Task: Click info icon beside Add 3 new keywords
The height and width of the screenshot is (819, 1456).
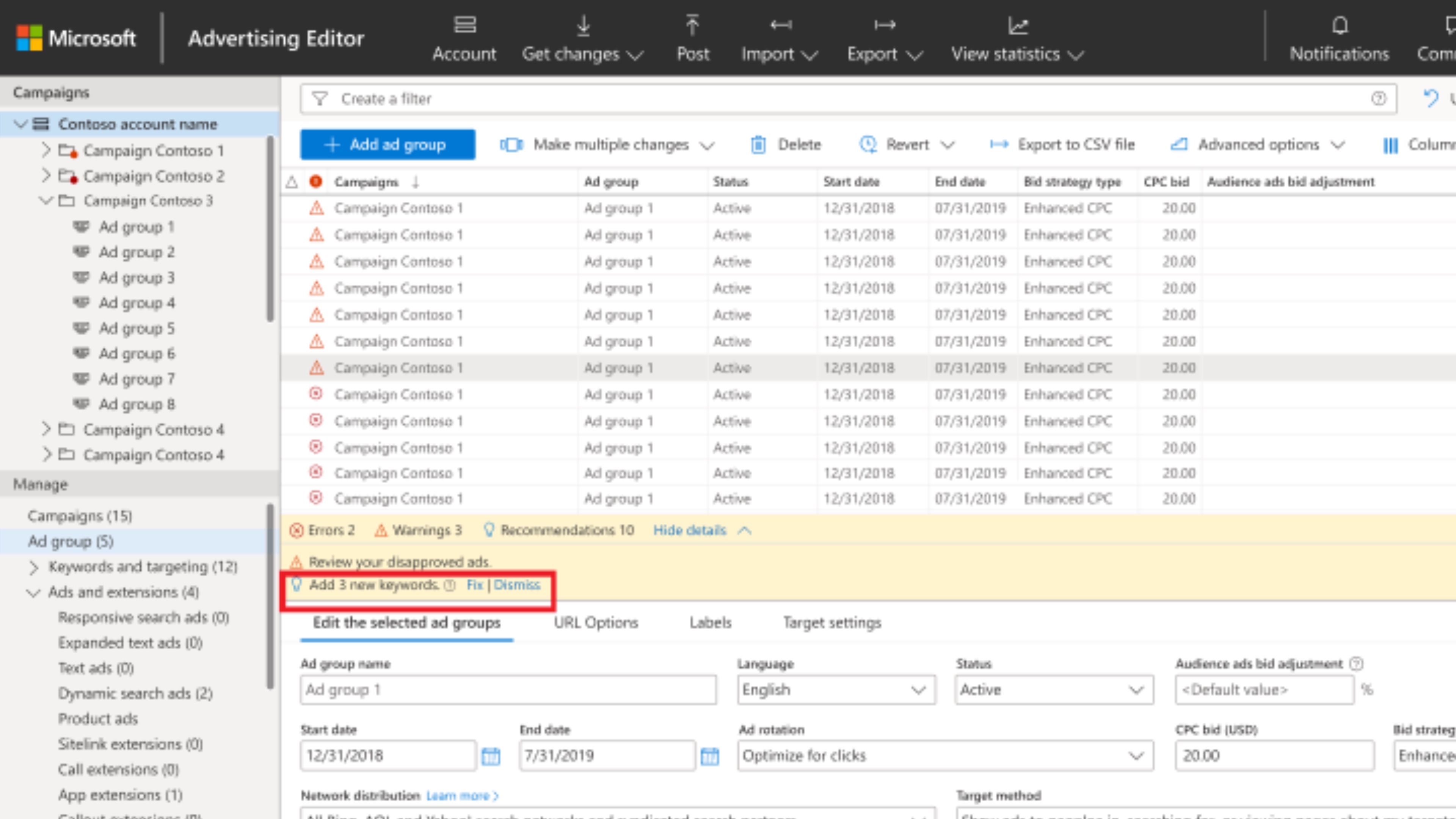Action: click(450, 585)
